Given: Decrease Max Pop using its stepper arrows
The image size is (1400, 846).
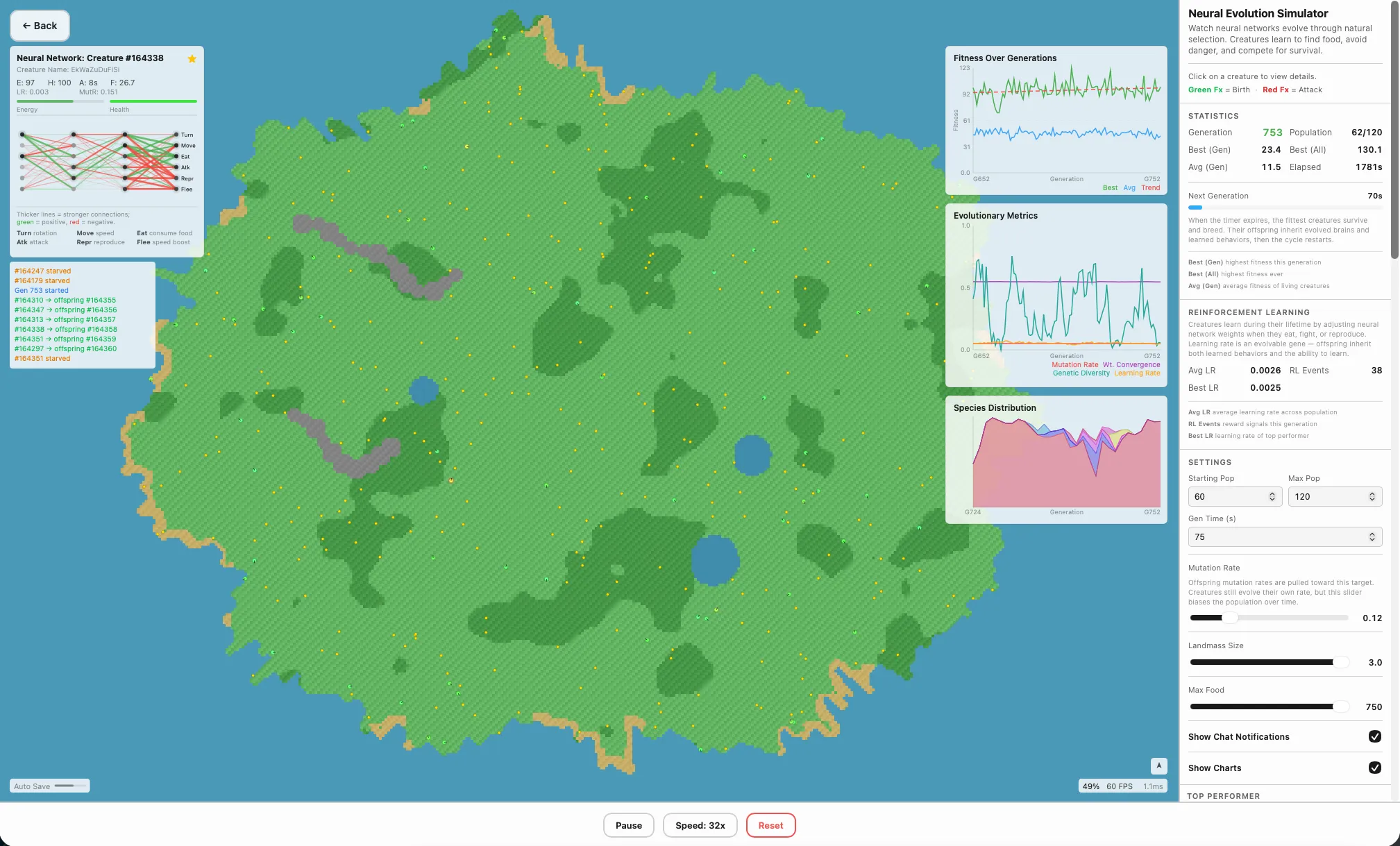Looking at the screenshot, I should click(x=1372, y=499).
